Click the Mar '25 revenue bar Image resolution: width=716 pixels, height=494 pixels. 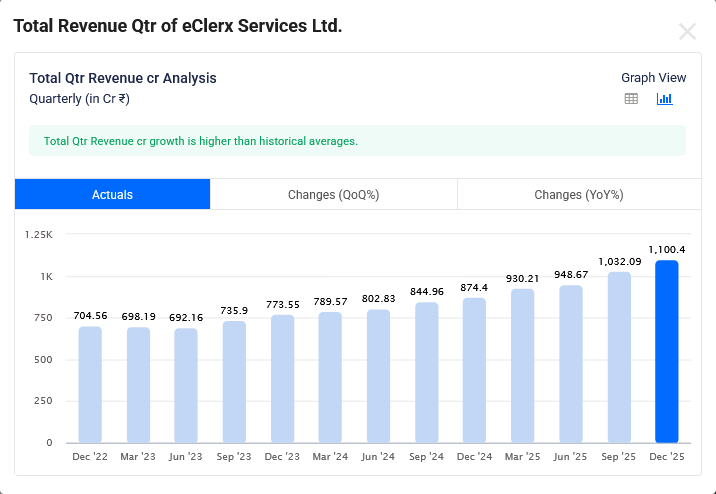click(x=522, y=366)
